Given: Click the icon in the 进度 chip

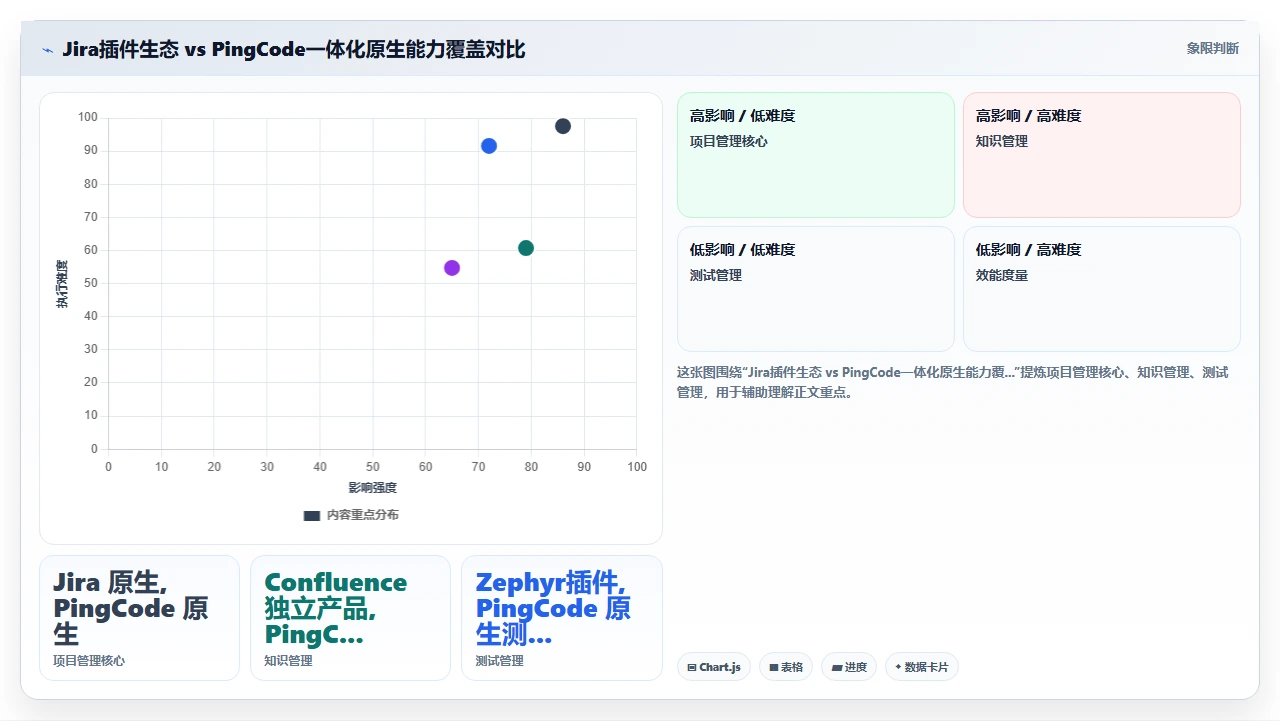Looking at the screenshot, I should click(837, 668).
